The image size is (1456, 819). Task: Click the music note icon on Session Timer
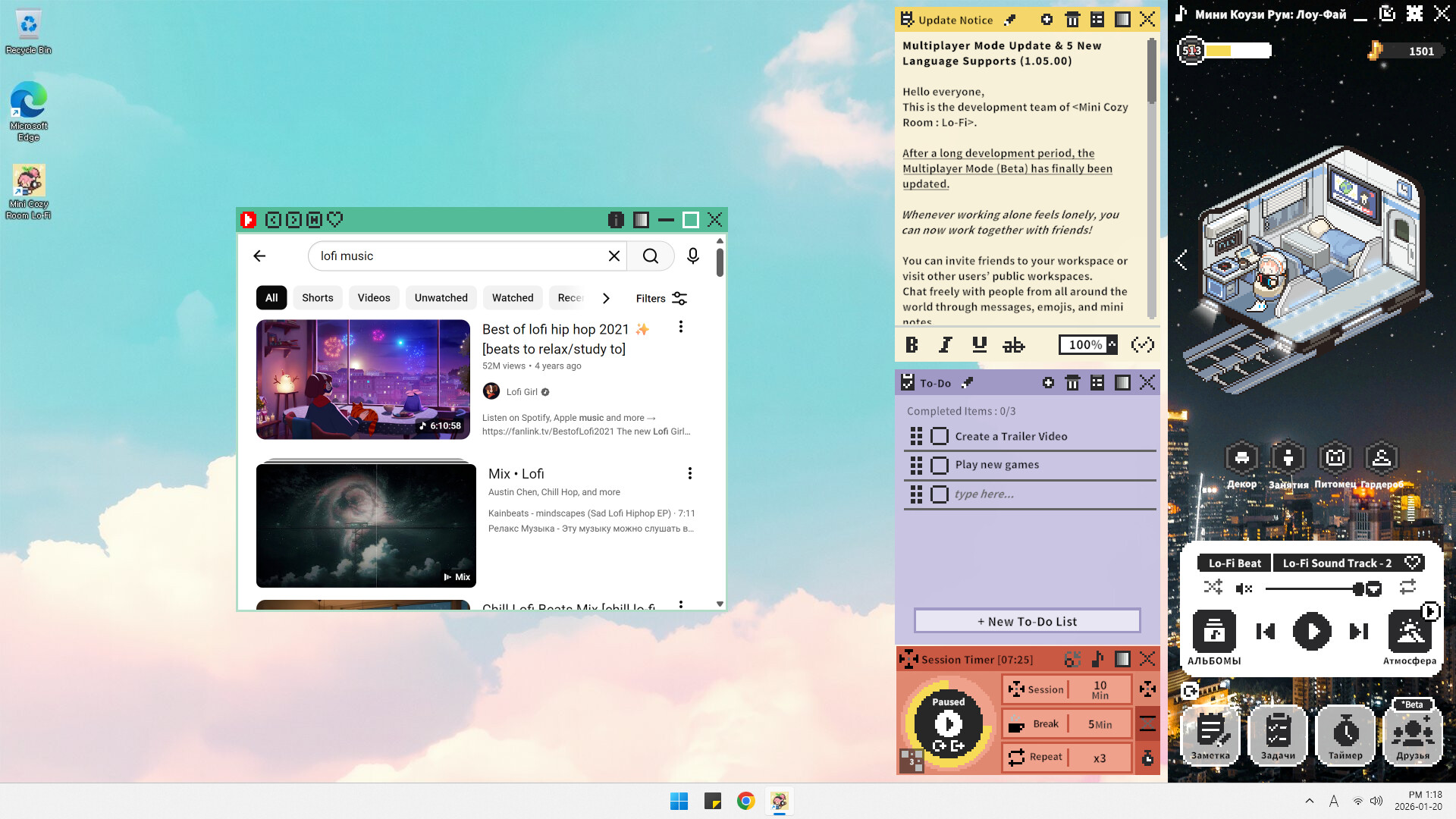point(1097,659)
